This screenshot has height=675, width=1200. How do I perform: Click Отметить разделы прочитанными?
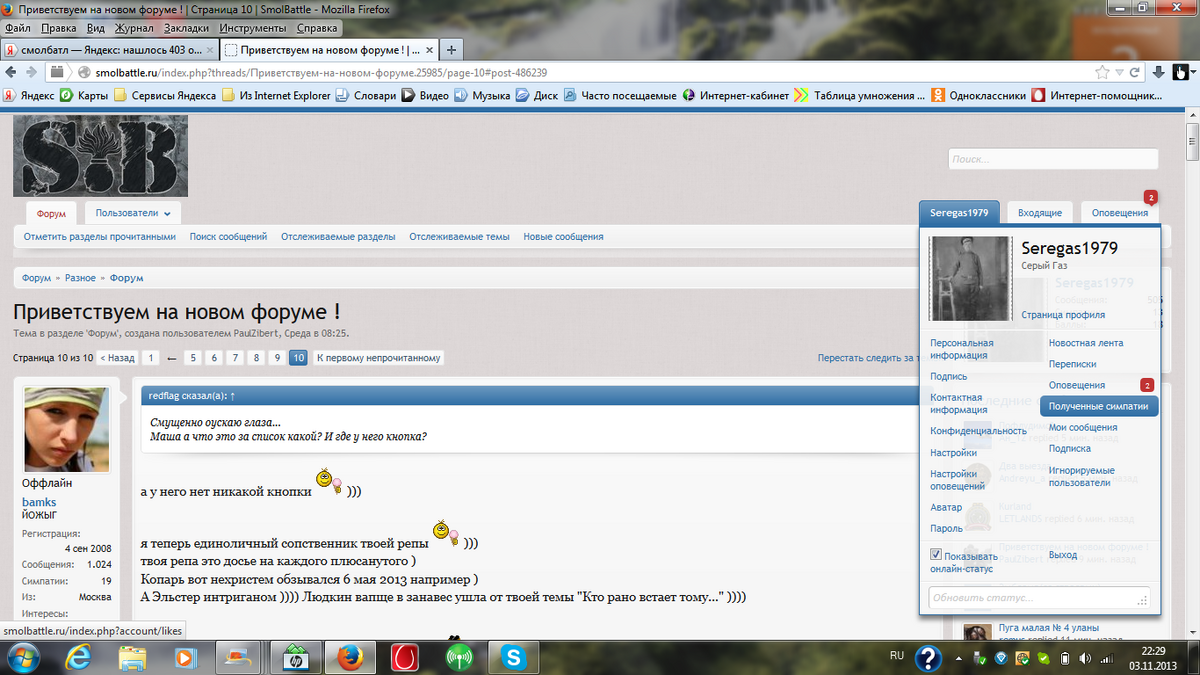tap(100, 237)
